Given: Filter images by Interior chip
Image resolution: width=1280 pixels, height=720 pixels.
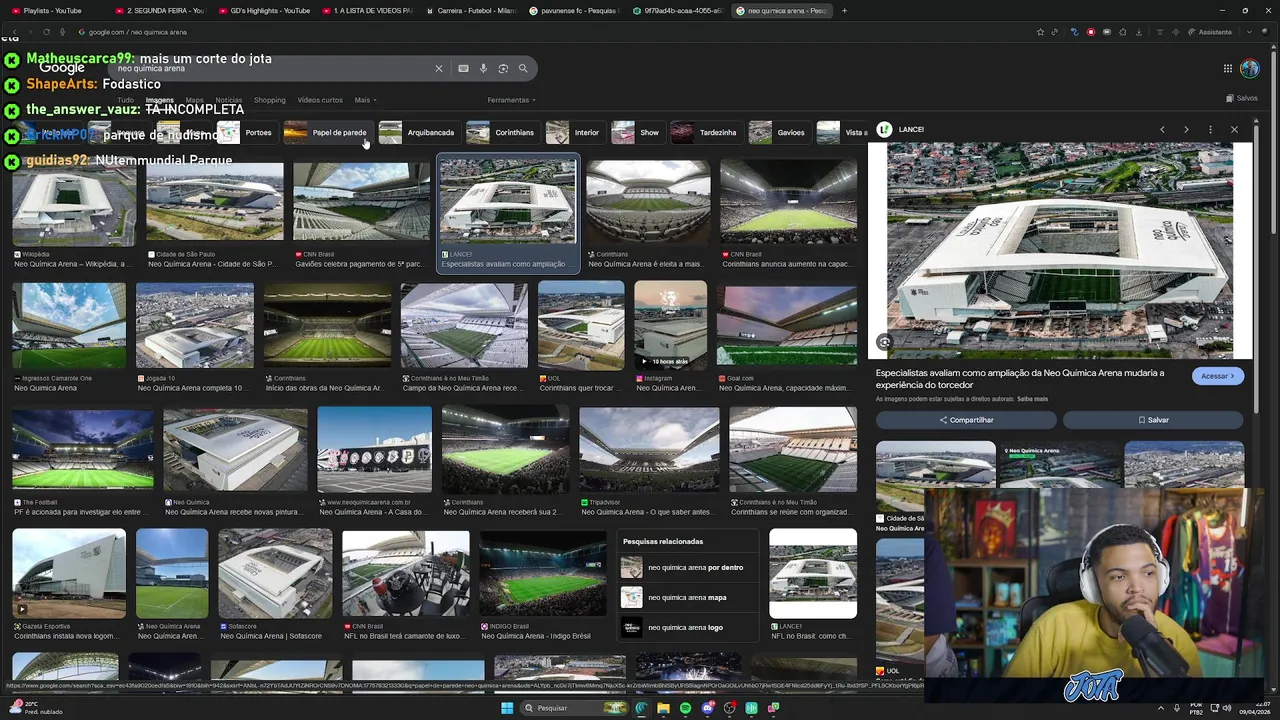Looking at the screenshot, I should click(574, 132).
